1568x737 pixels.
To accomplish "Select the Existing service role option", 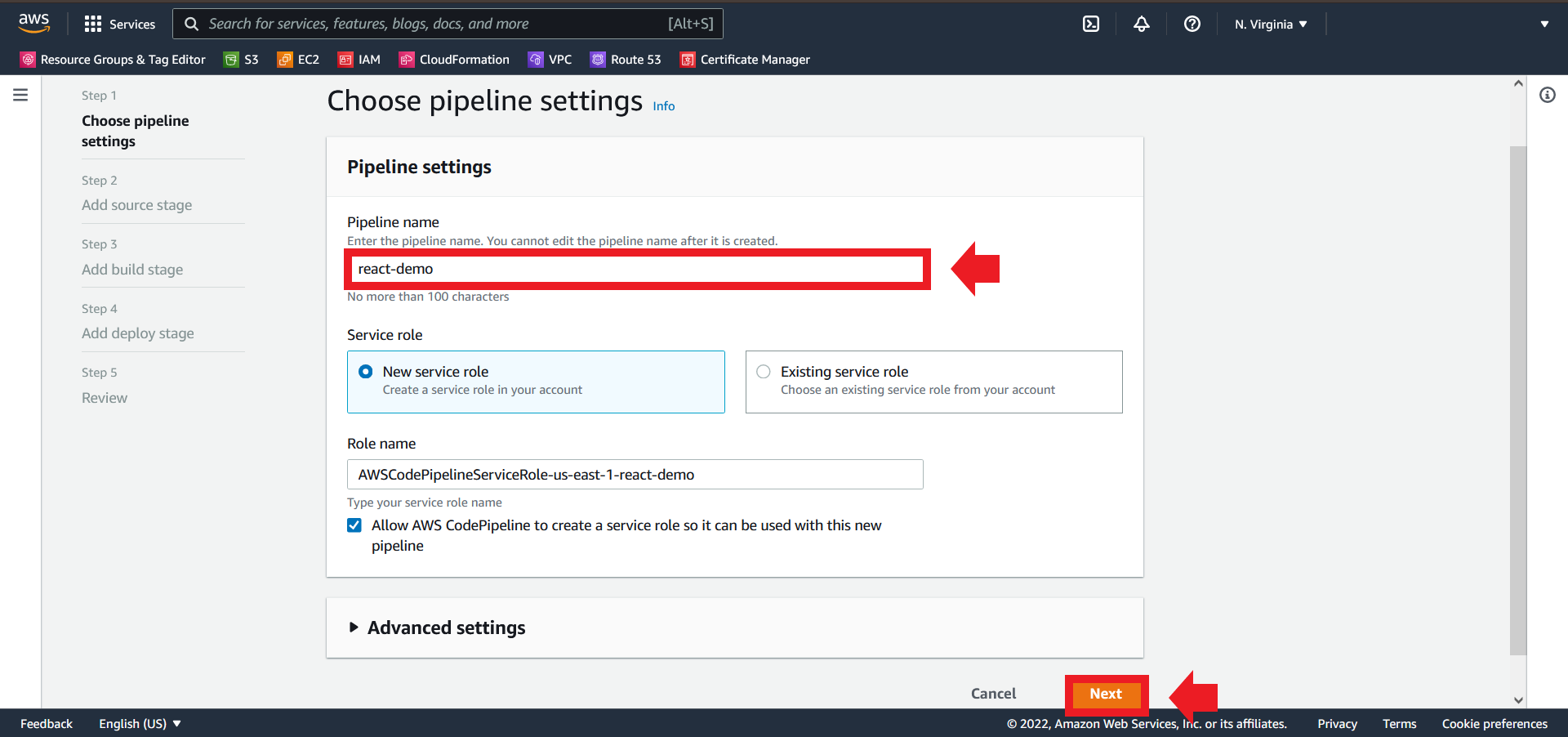I will click(763, 371).
